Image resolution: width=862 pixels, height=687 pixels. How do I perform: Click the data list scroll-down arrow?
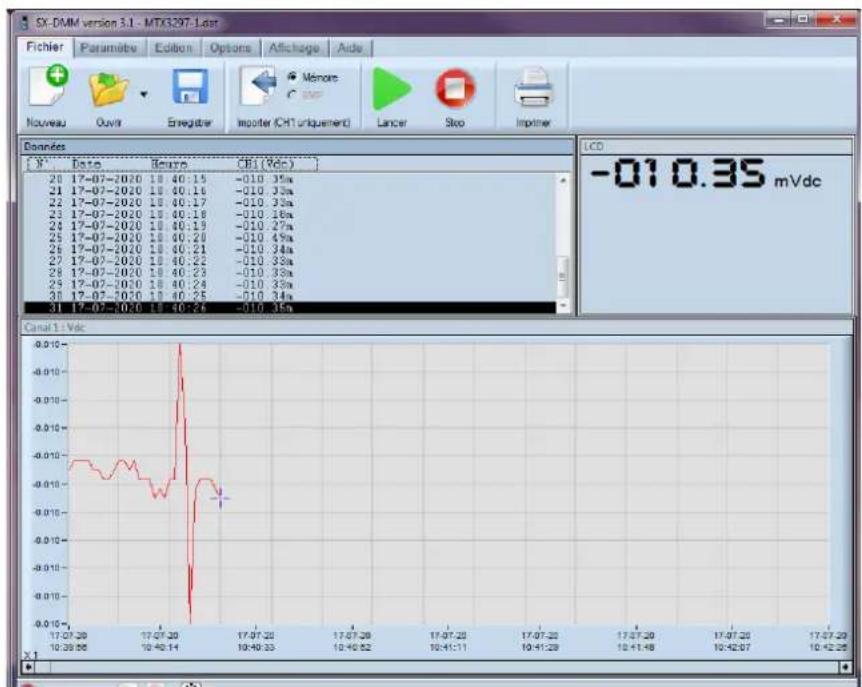(562, 306)
